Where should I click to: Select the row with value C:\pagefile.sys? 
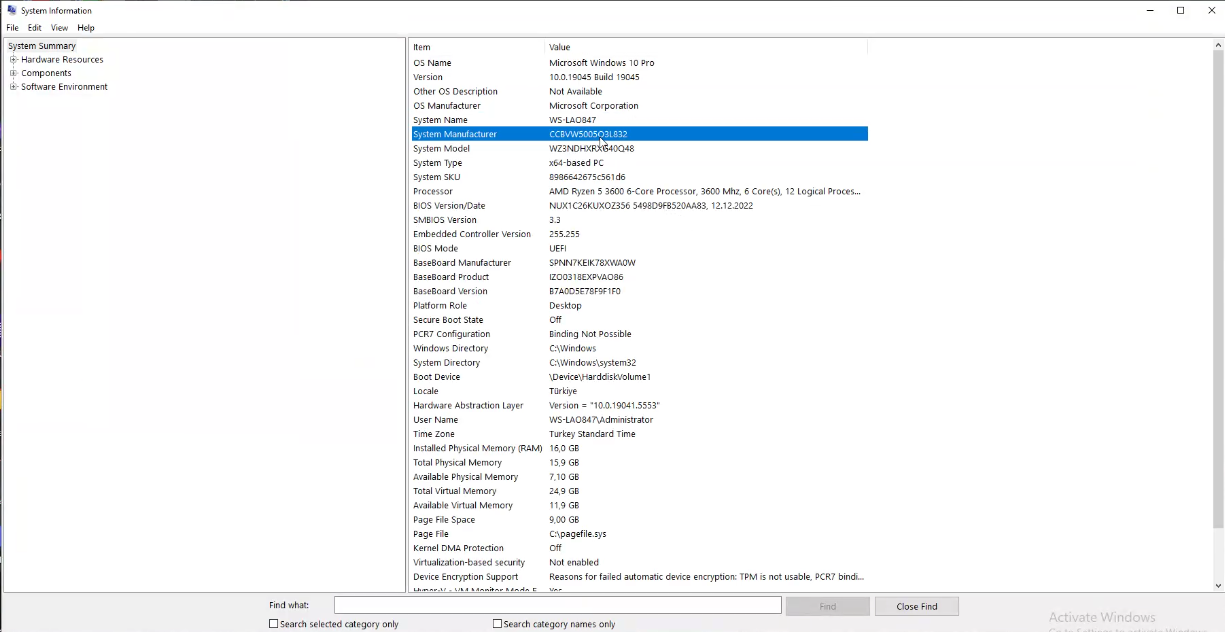tap(640, 534)
